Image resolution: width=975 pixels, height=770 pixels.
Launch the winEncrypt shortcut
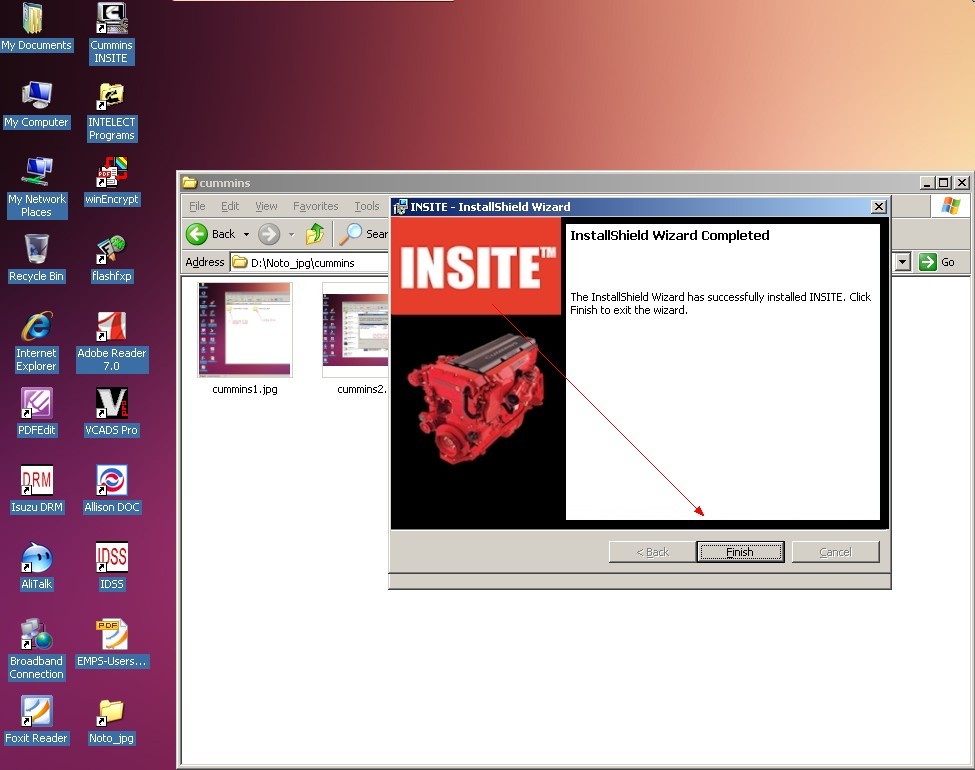(x=111, y=173)
